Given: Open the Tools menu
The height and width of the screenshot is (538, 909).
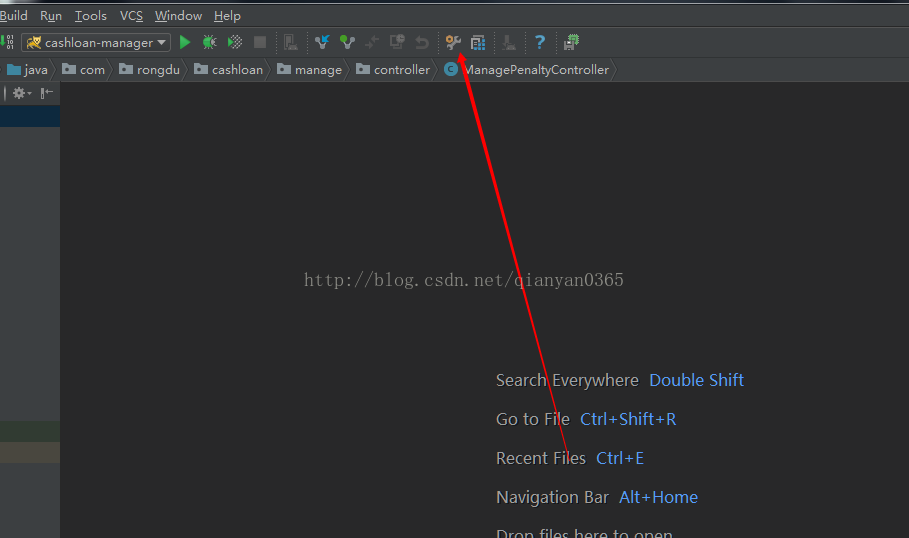Looking at the screenshot, I should (90, 16).
